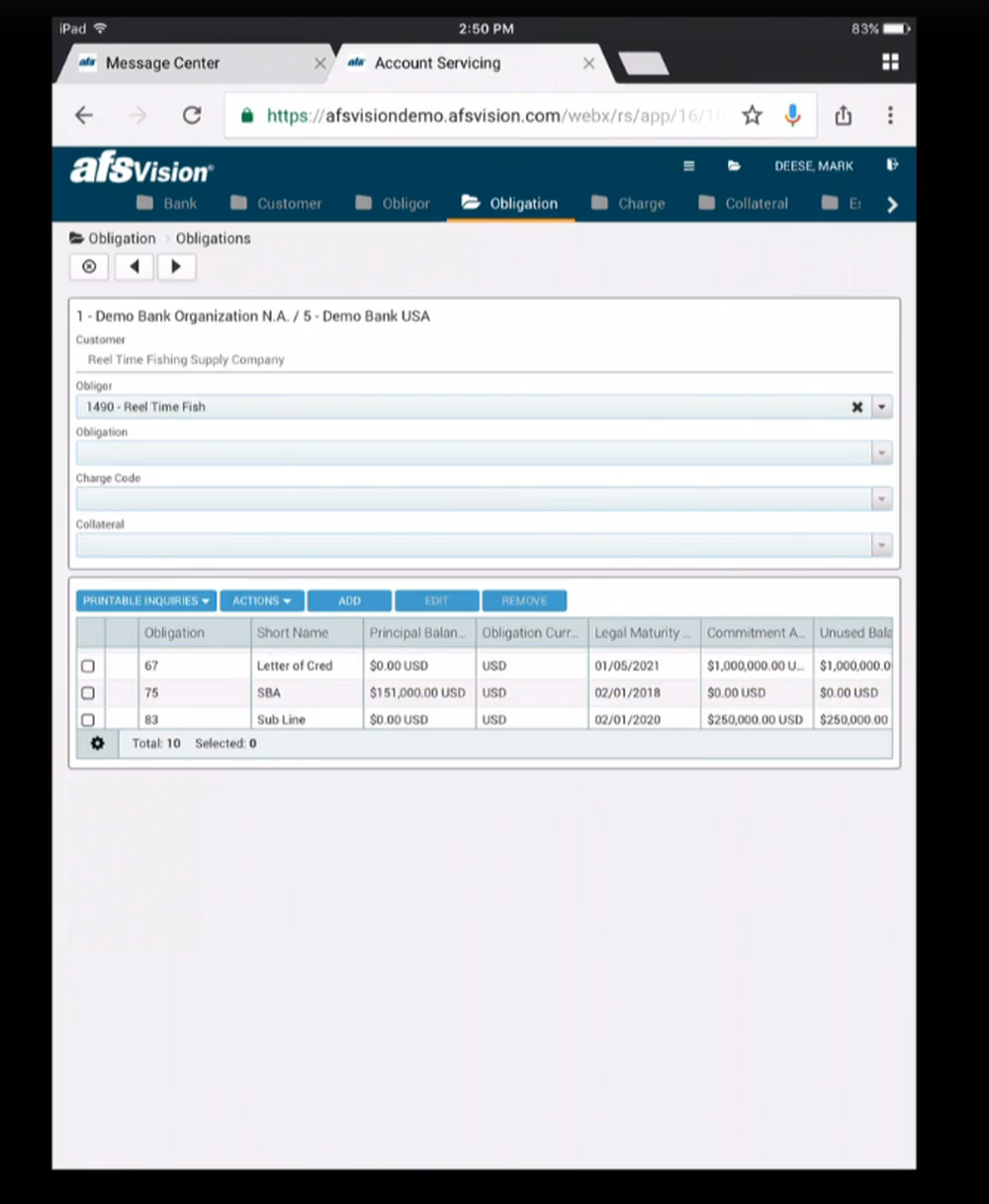Click the cancel circle icon below the breadcrumb
The height and width of the screenshot is (1204, 989).
coord(89,266)
